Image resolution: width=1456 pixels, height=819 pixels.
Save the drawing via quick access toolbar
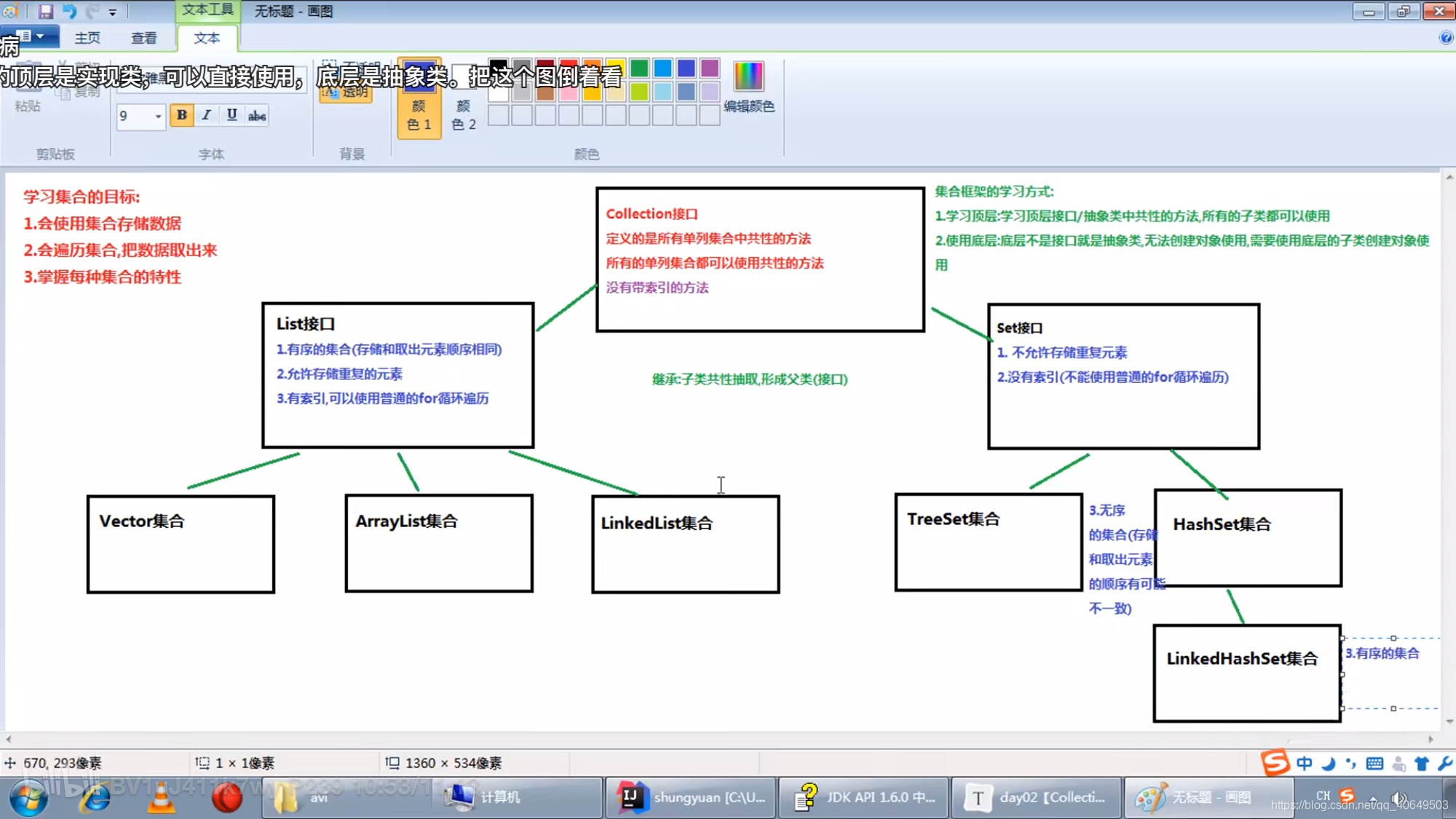click(46, 11)
